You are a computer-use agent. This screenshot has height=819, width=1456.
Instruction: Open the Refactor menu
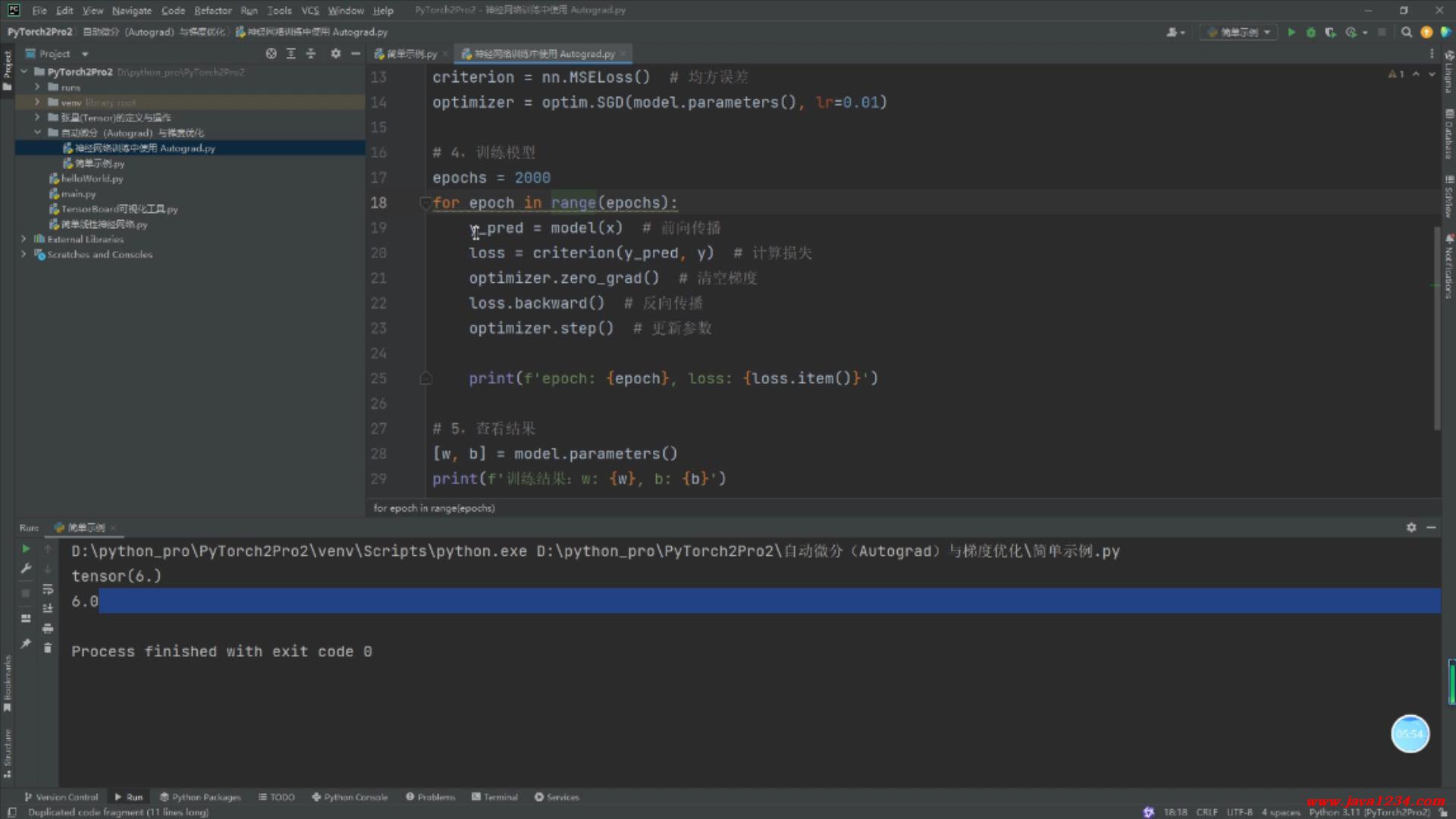tap(212, 11)
